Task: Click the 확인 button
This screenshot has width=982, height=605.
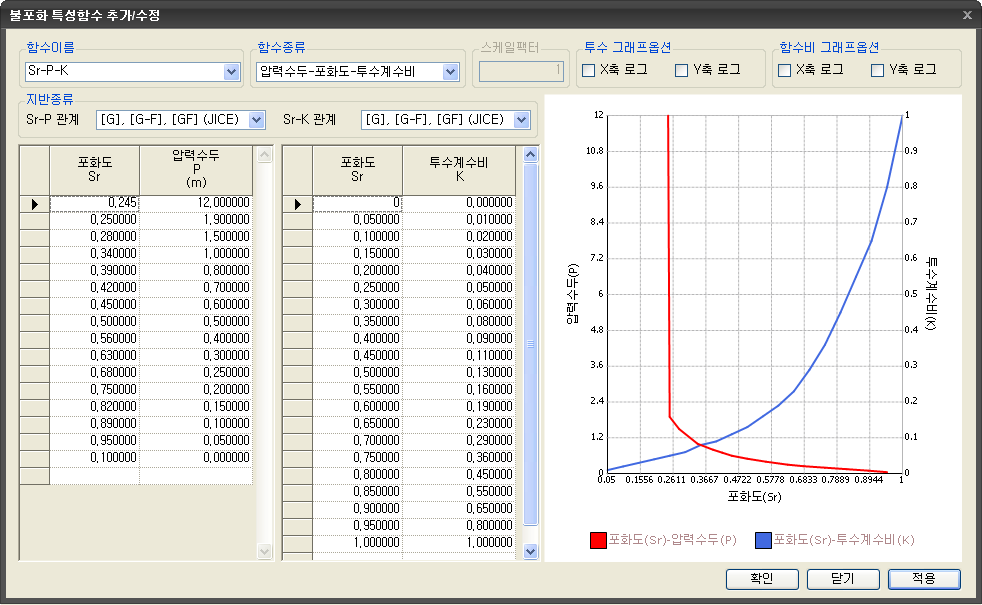Action: (x=762, y=579)
